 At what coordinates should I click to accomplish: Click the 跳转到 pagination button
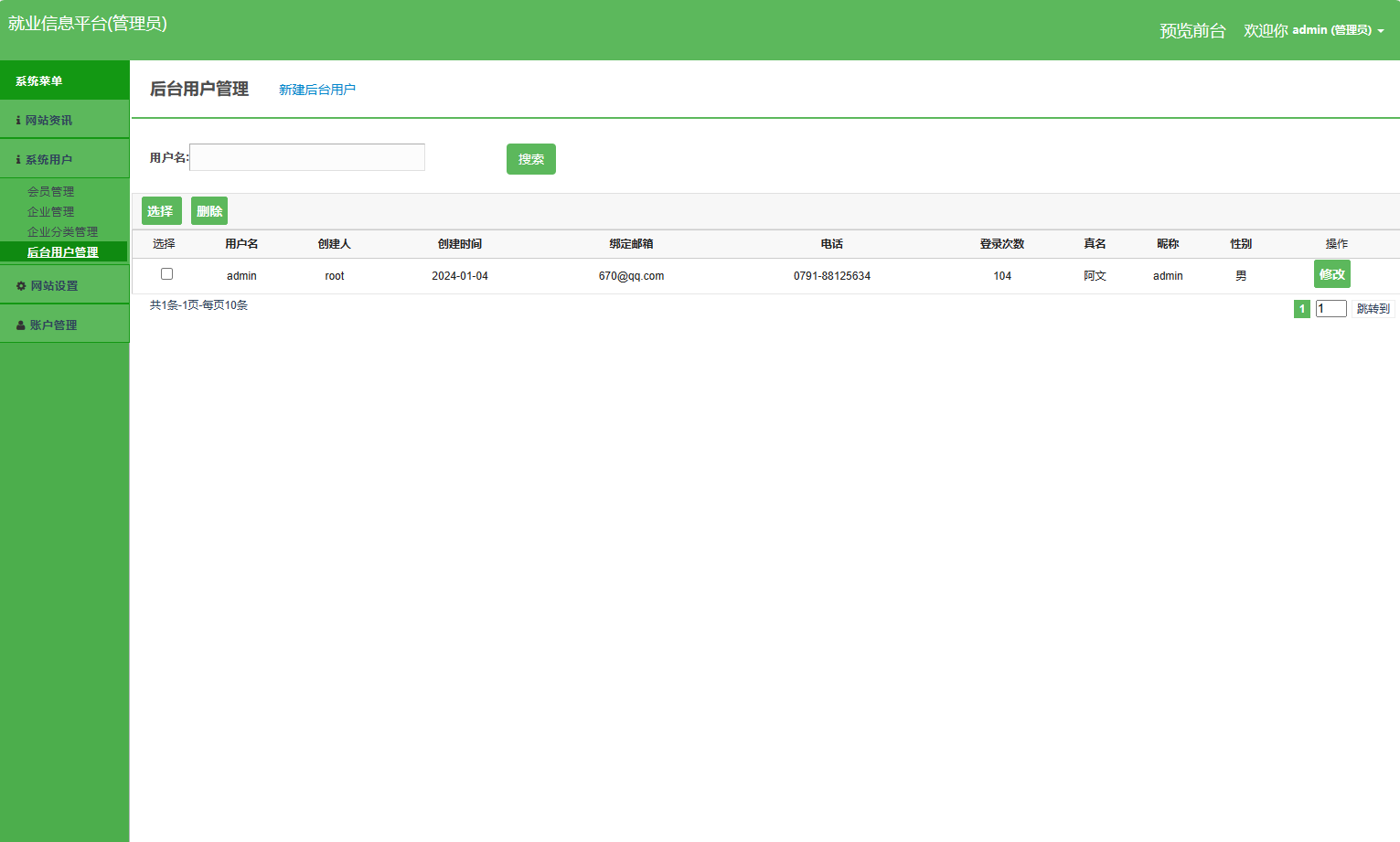coord(1373,309)
